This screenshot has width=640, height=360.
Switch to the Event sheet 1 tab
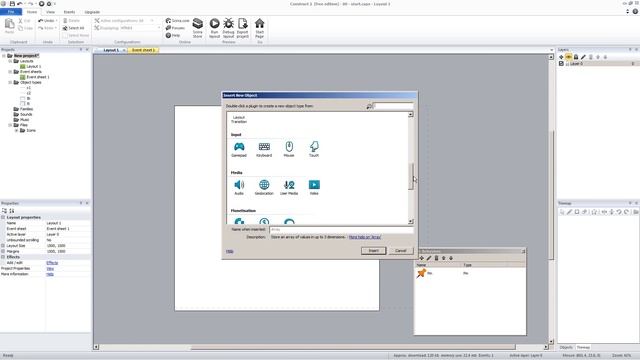pos(143,50)
